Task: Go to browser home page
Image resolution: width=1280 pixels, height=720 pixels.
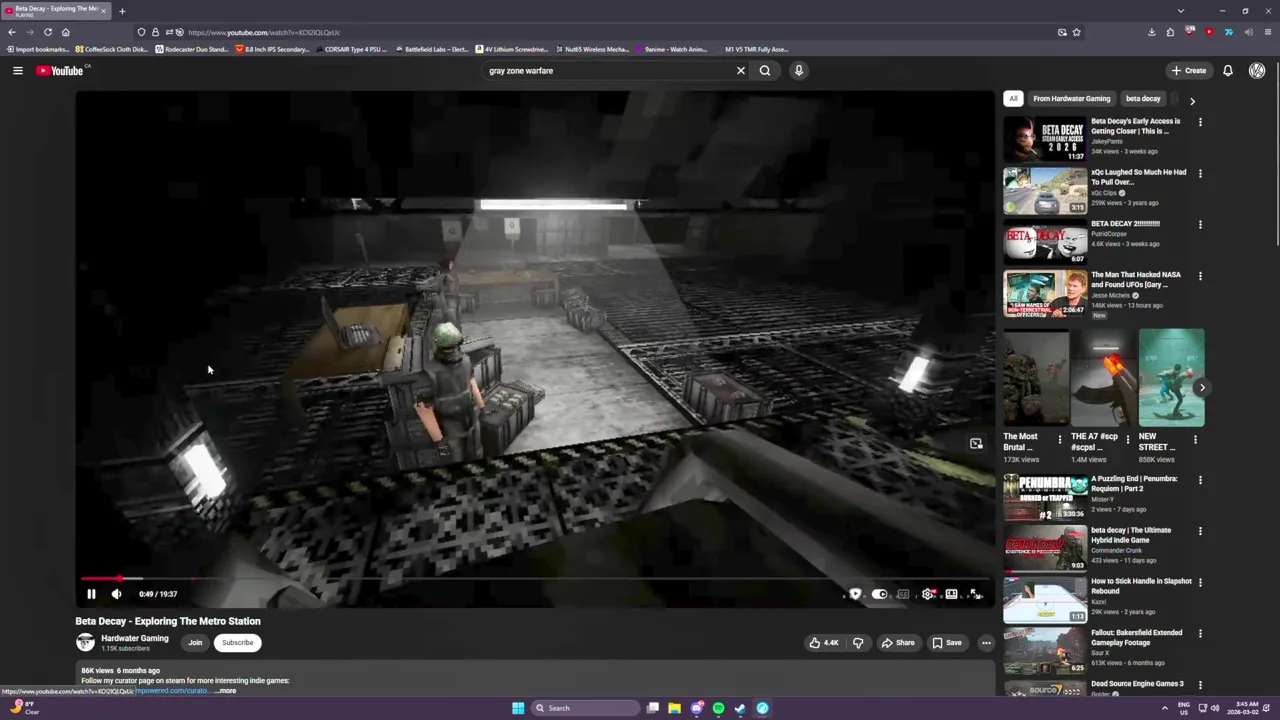Action: tap(66, 32)
